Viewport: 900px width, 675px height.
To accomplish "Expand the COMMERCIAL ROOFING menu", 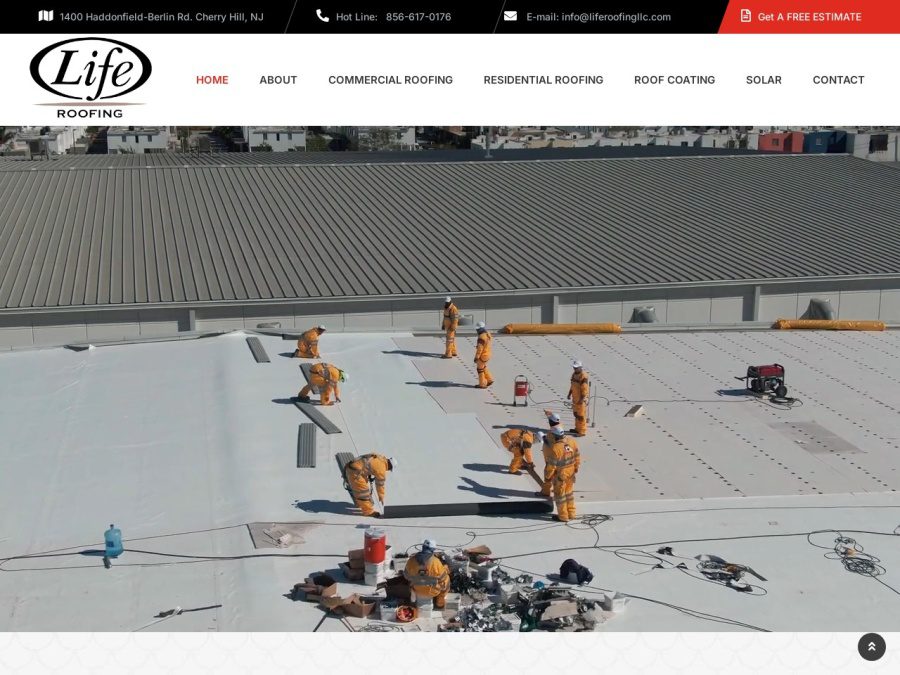I will 390,80.
